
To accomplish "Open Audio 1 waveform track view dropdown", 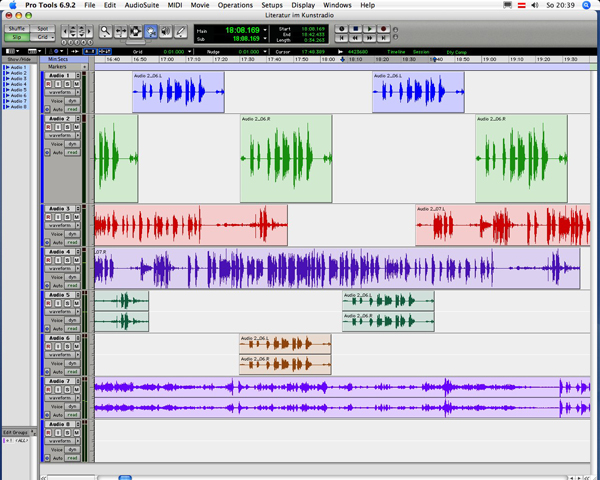I will point(58,91).
